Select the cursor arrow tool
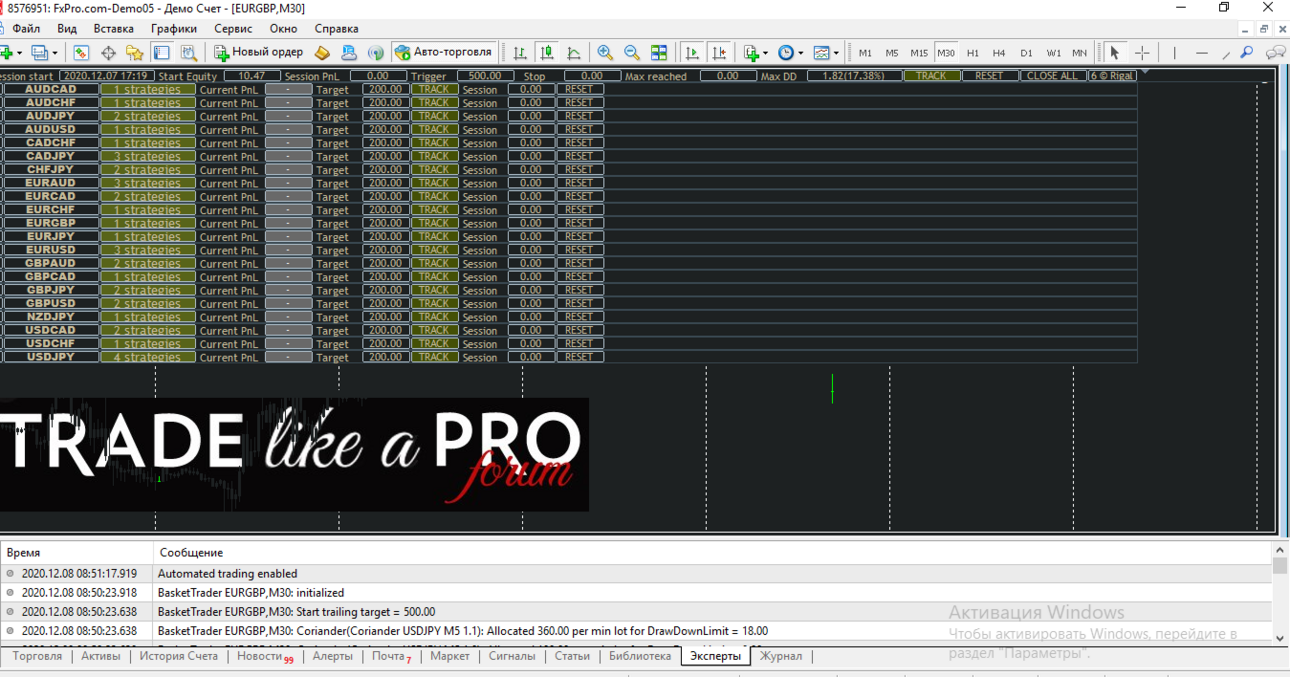Image resolution: width=1290 pixels, height=677 pixels. [x=1115, y=53]
